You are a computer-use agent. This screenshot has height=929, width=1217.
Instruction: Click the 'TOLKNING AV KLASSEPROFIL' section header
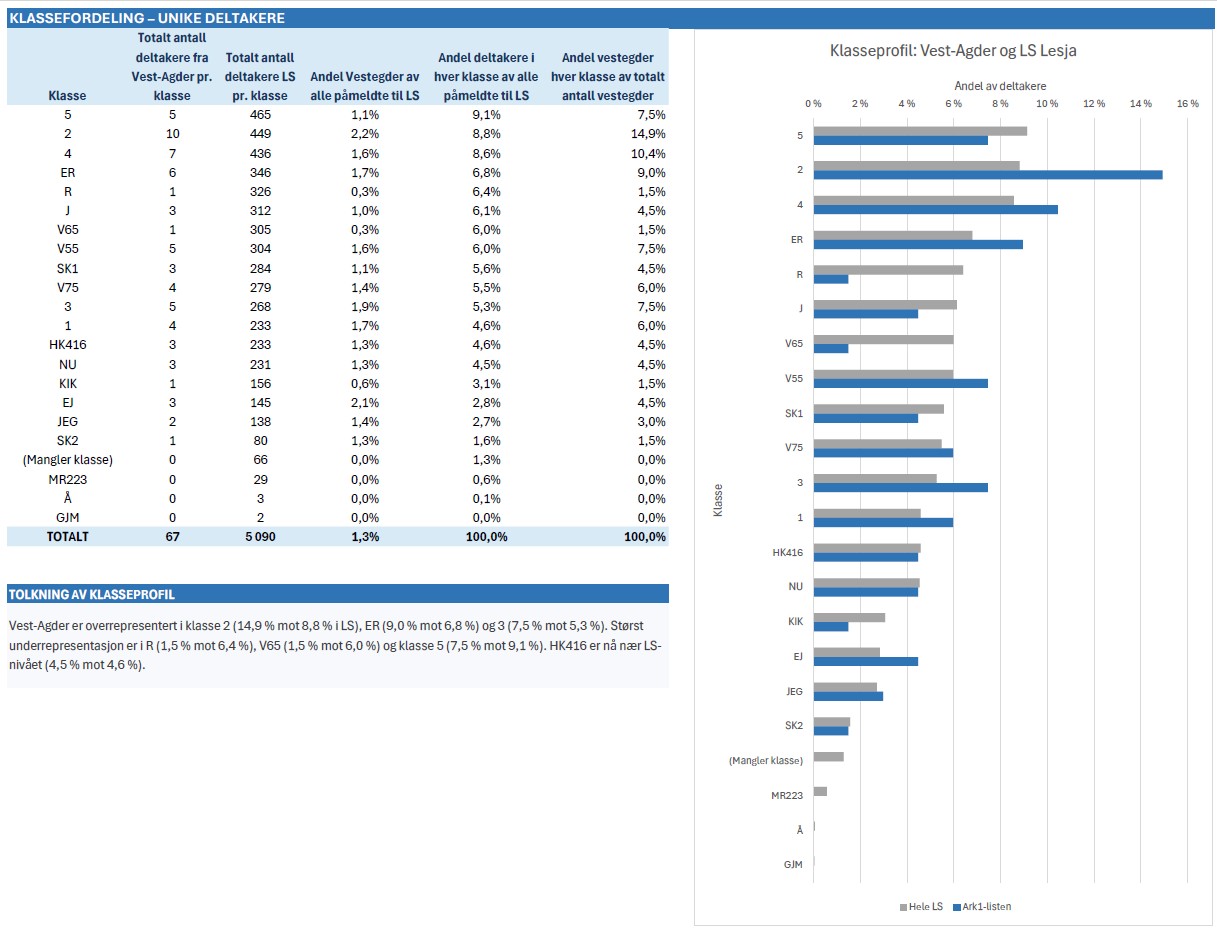click(x=338, y=594)
